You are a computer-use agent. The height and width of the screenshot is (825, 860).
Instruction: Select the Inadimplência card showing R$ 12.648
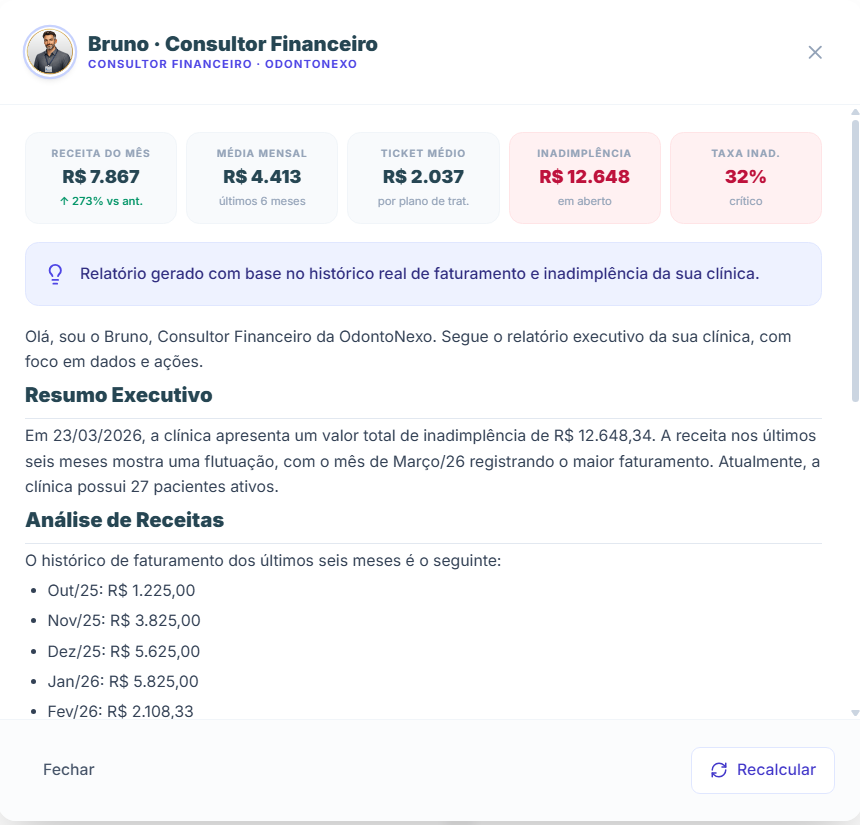(584, 178)
